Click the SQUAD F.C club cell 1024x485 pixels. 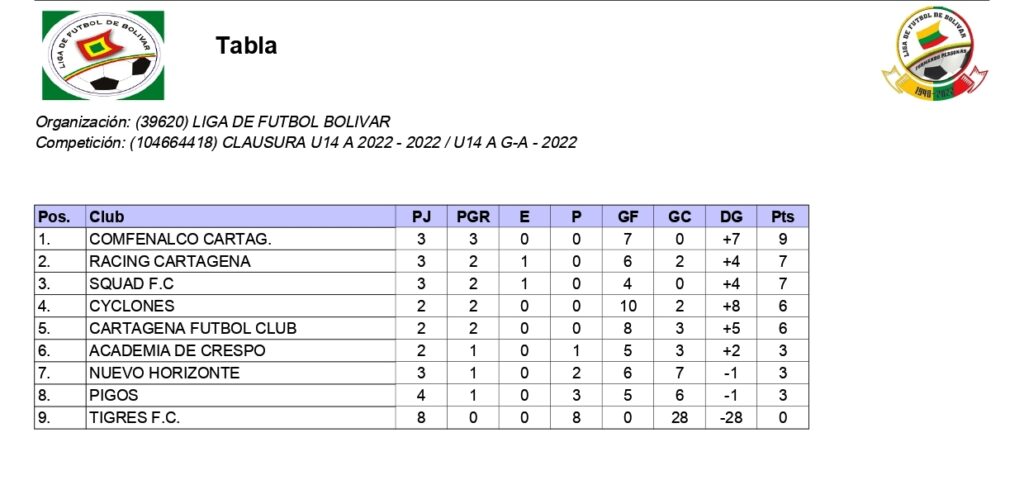[131, 284]
